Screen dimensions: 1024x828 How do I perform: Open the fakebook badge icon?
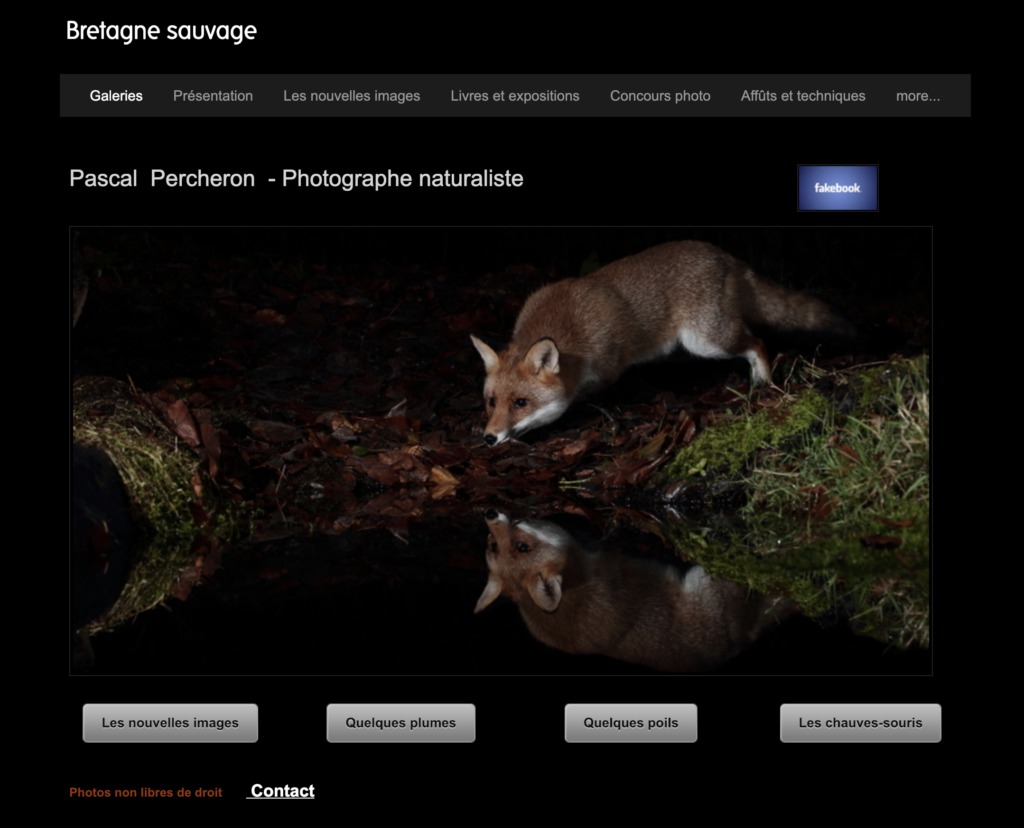click(837, 188)
